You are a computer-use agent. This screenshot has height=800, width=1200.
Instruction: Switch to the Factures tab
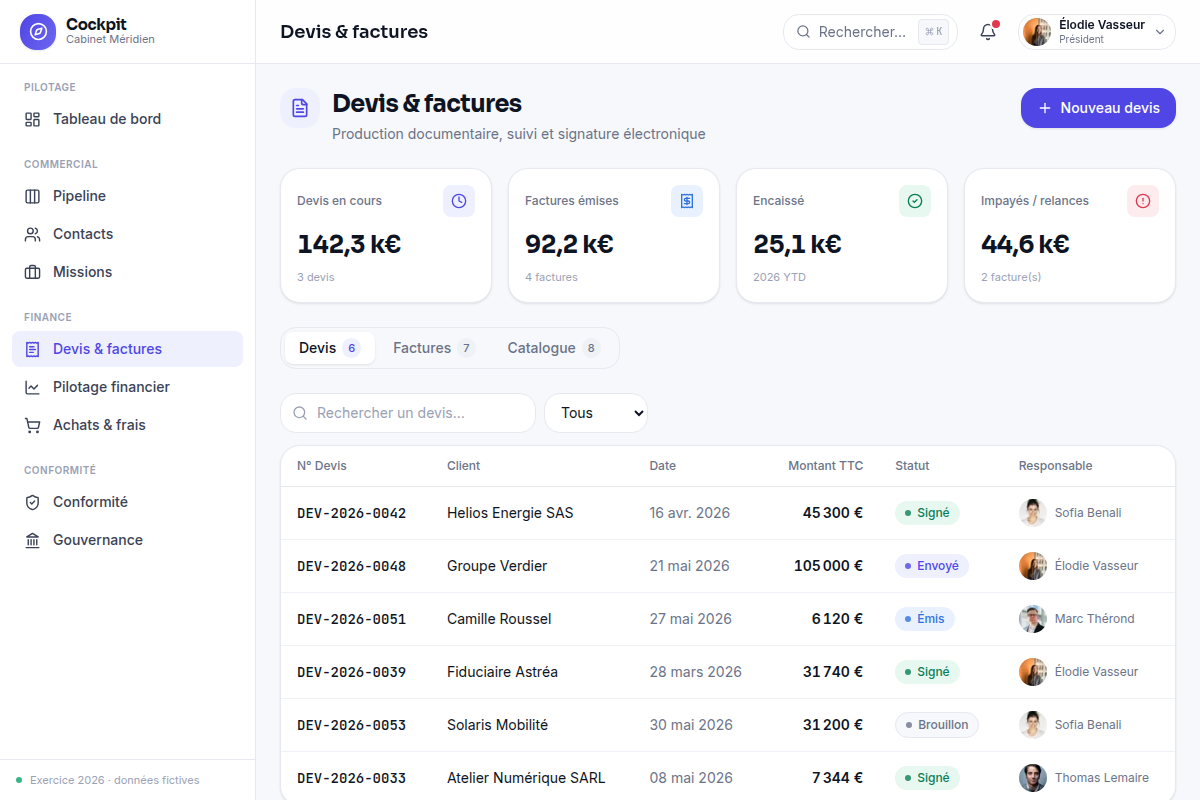433,348
